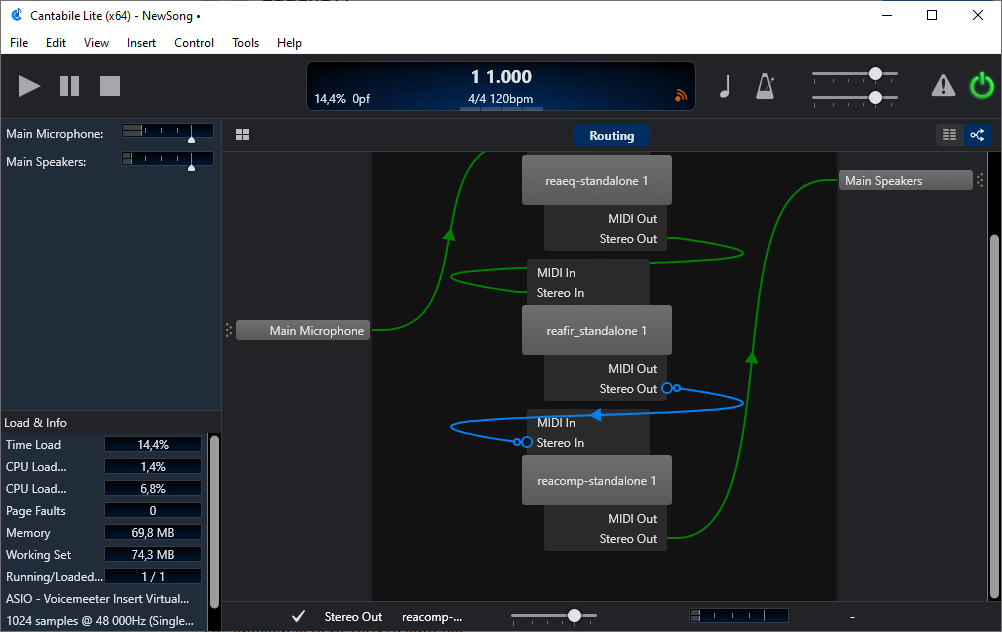Viewport: 1002px width, 632px height.
Task: Click the Cantabile app logo icon
Action: click(17, 15)
